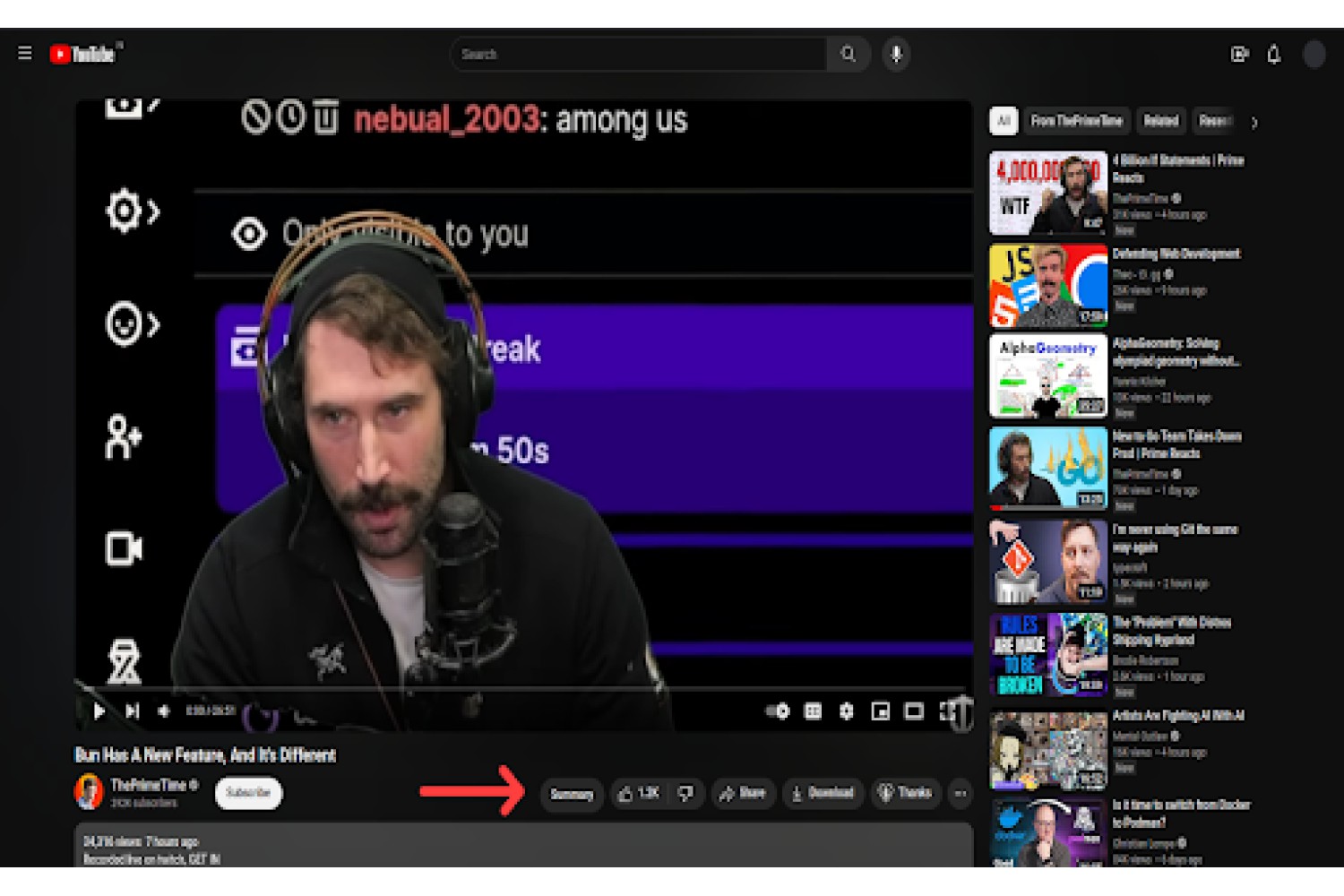Open the AlphaGeometry video thumbnail

pyautogui.click(x=1048, y=376)
